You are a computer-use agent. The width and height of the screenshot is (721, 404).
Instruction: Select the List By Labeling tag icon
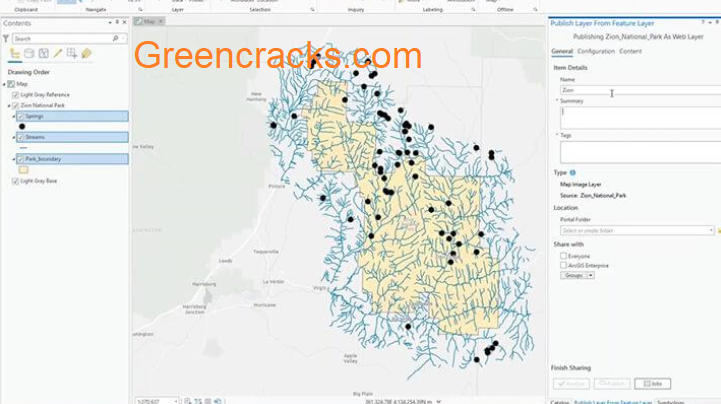point(86,53)
